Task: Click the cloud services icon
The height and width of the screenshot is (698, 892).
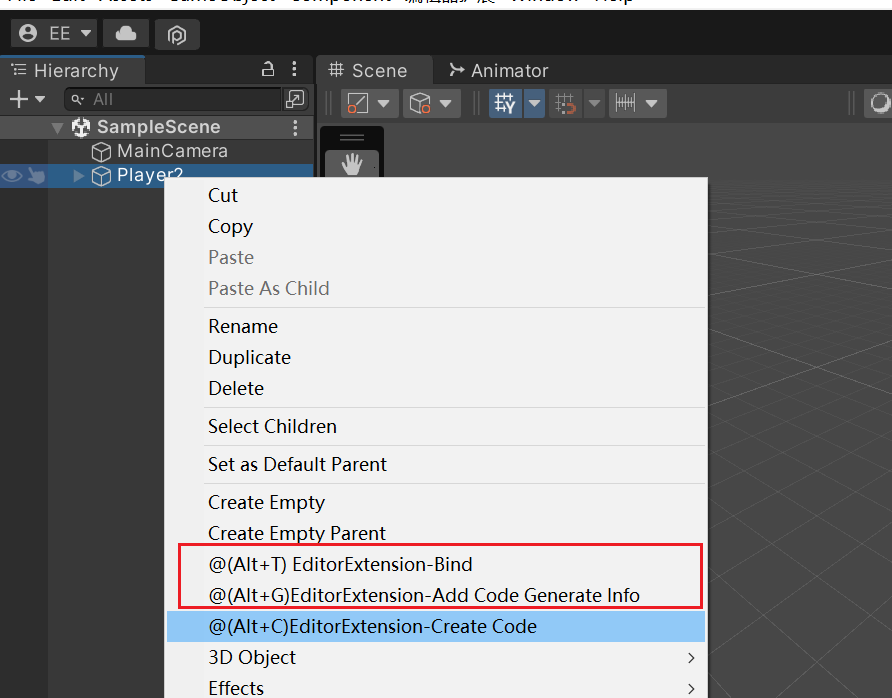Action: pos(126,33)
